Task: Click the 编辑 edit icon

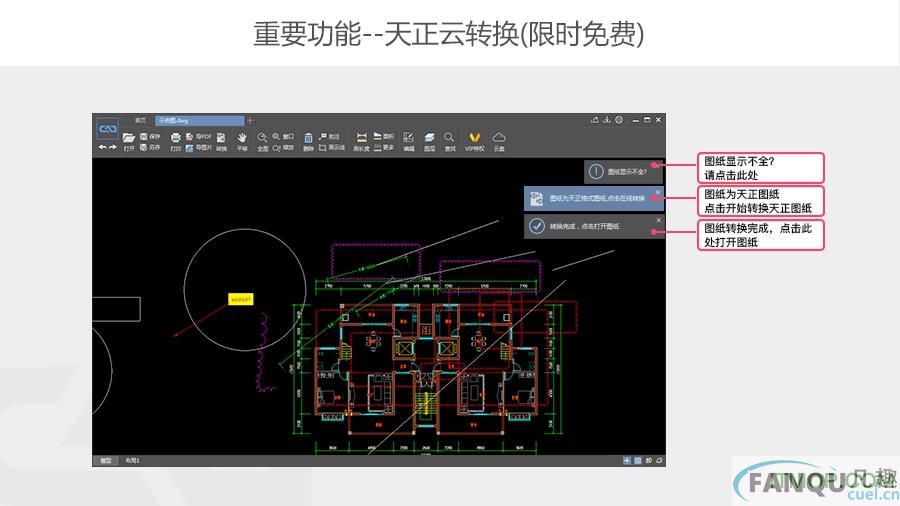Action: tap(409, 142)
